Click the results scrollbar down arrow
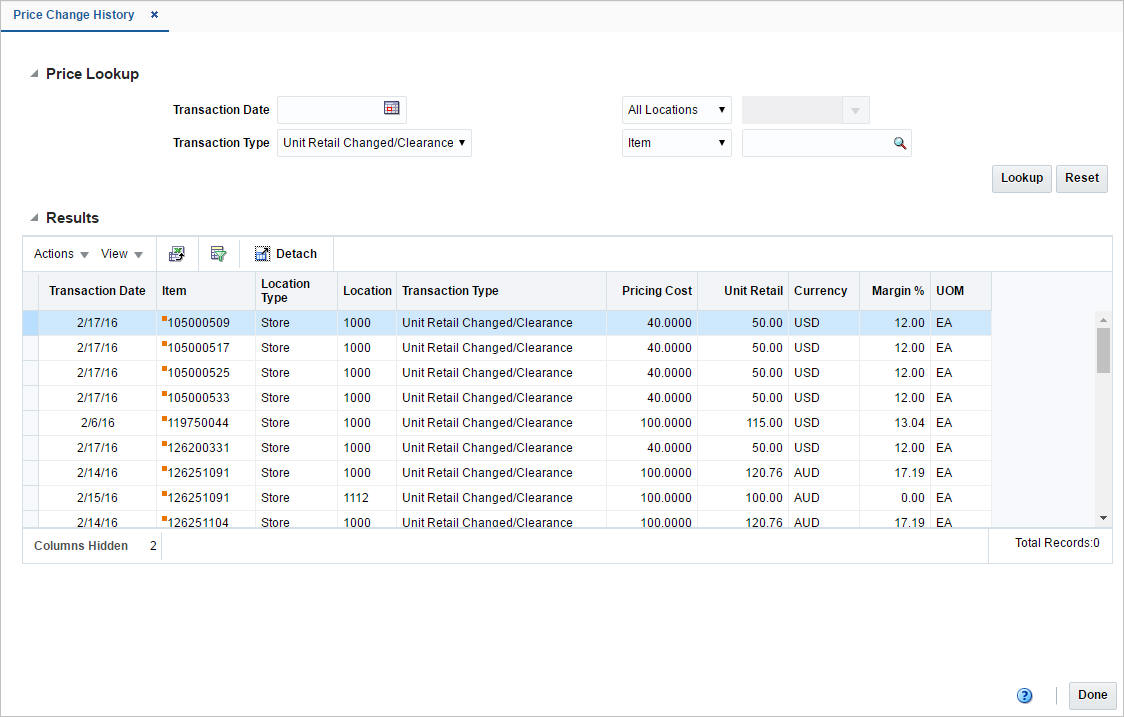Screen dimensions: 1124x717 [x=1103, y=518]
